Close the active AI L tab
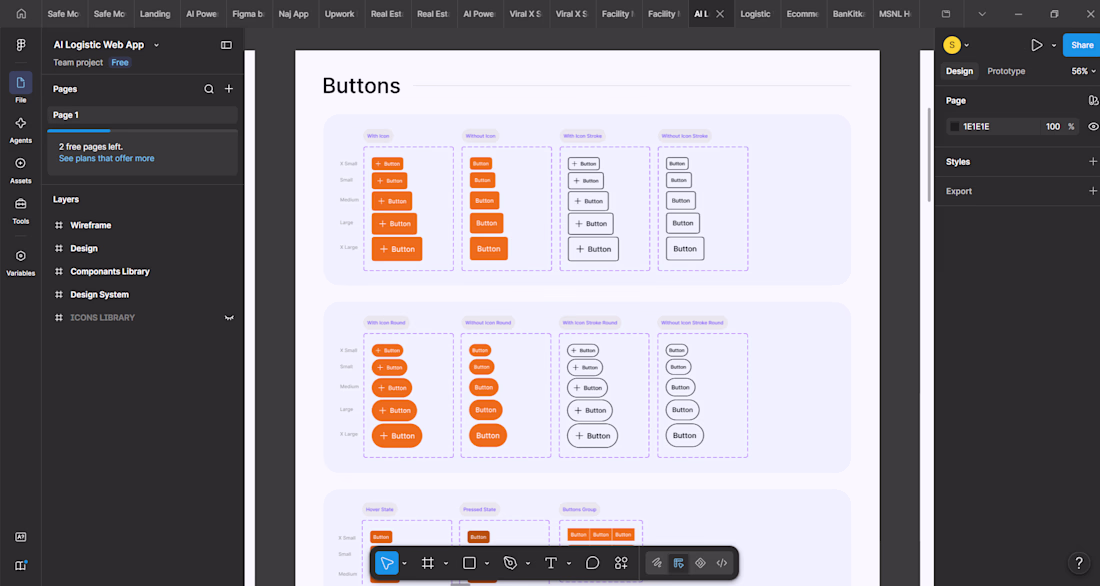This screenshot has height=586, width=1100. click(x=720, y=13)
